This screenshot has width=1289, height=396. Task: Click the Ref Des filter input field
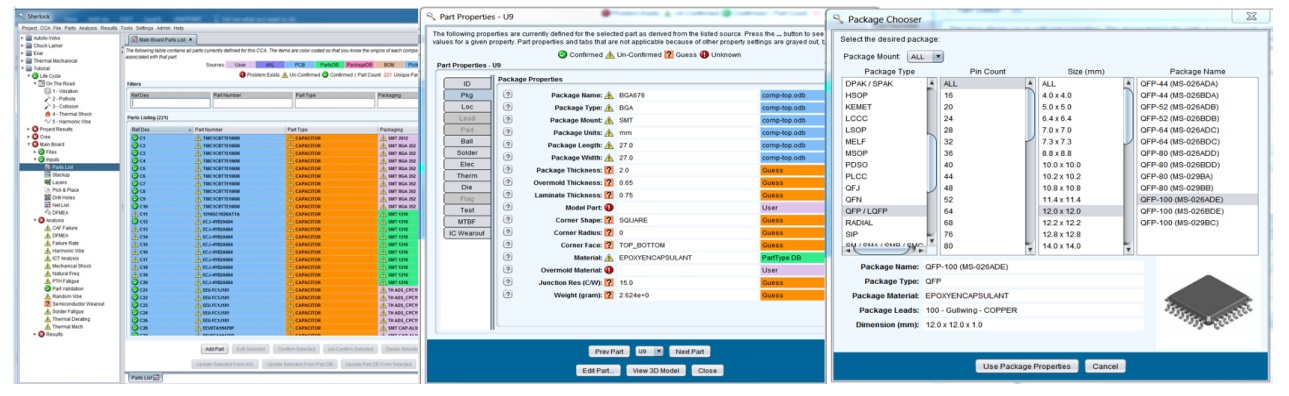[x=170, y=103]
